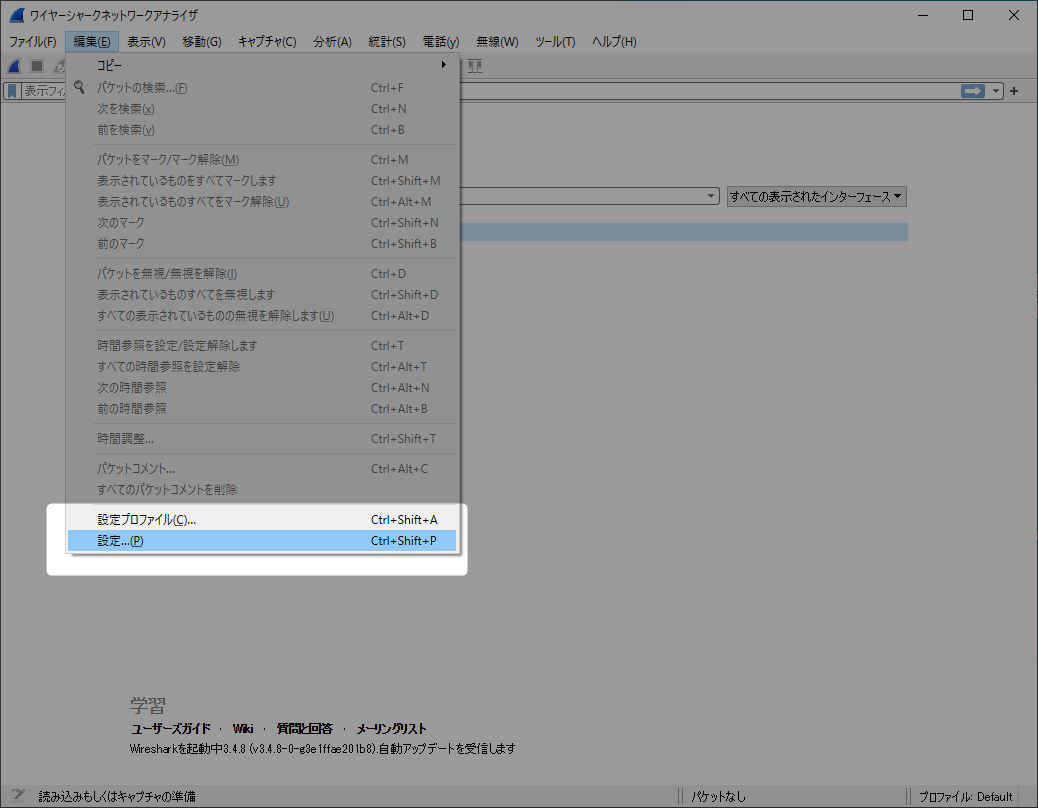Select 設定...(P) menu entry
1038x808 pixels.
point(261,541)
